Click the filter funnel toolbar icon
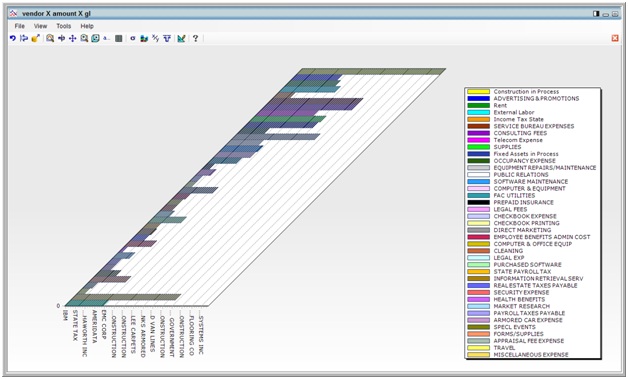 pyautogui.click(x=167, y=38)
